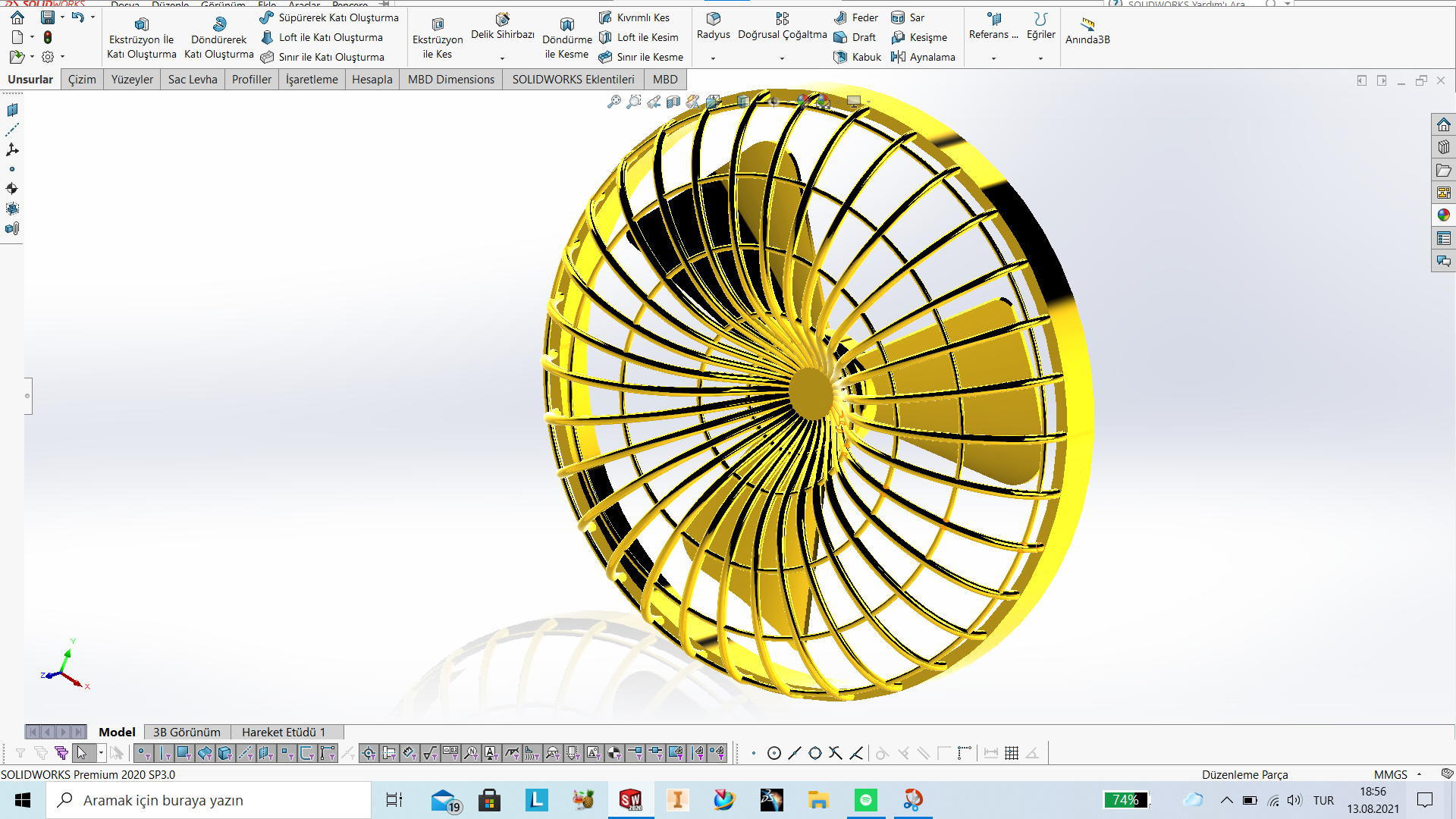Open SOLIDWORKS Resources home in task pane
The width and height of the screenshot is (1456, 819).
[1444, 124]
